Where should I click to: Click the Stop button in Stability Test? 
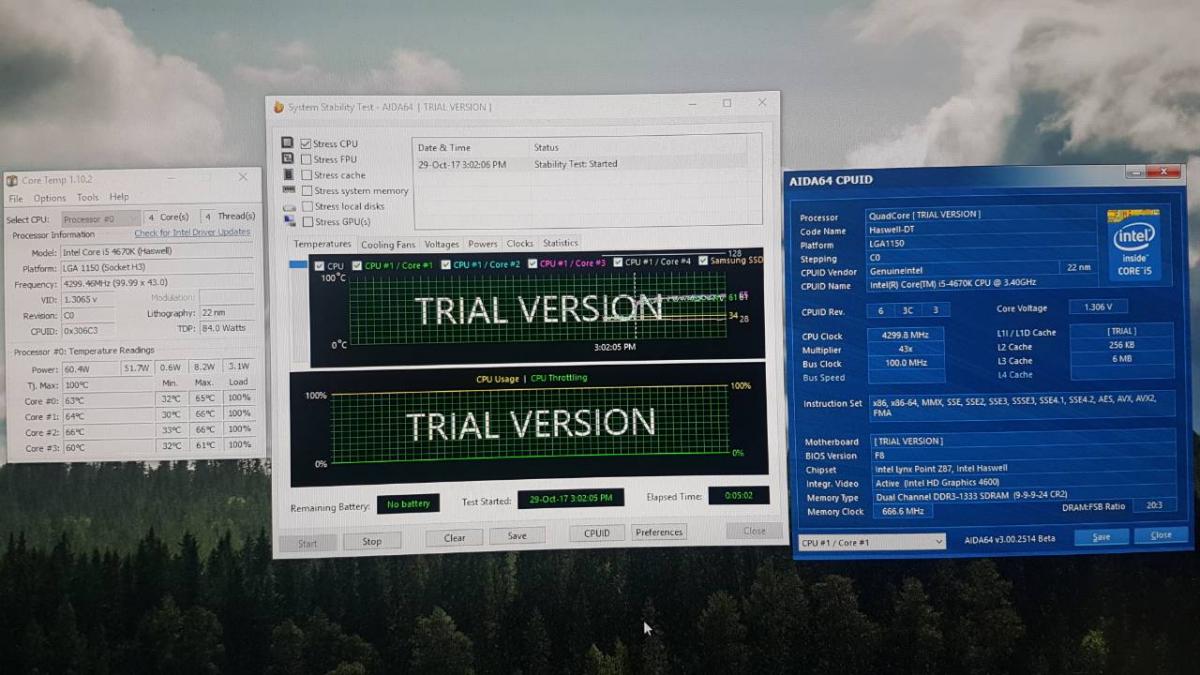click(372, 541)
